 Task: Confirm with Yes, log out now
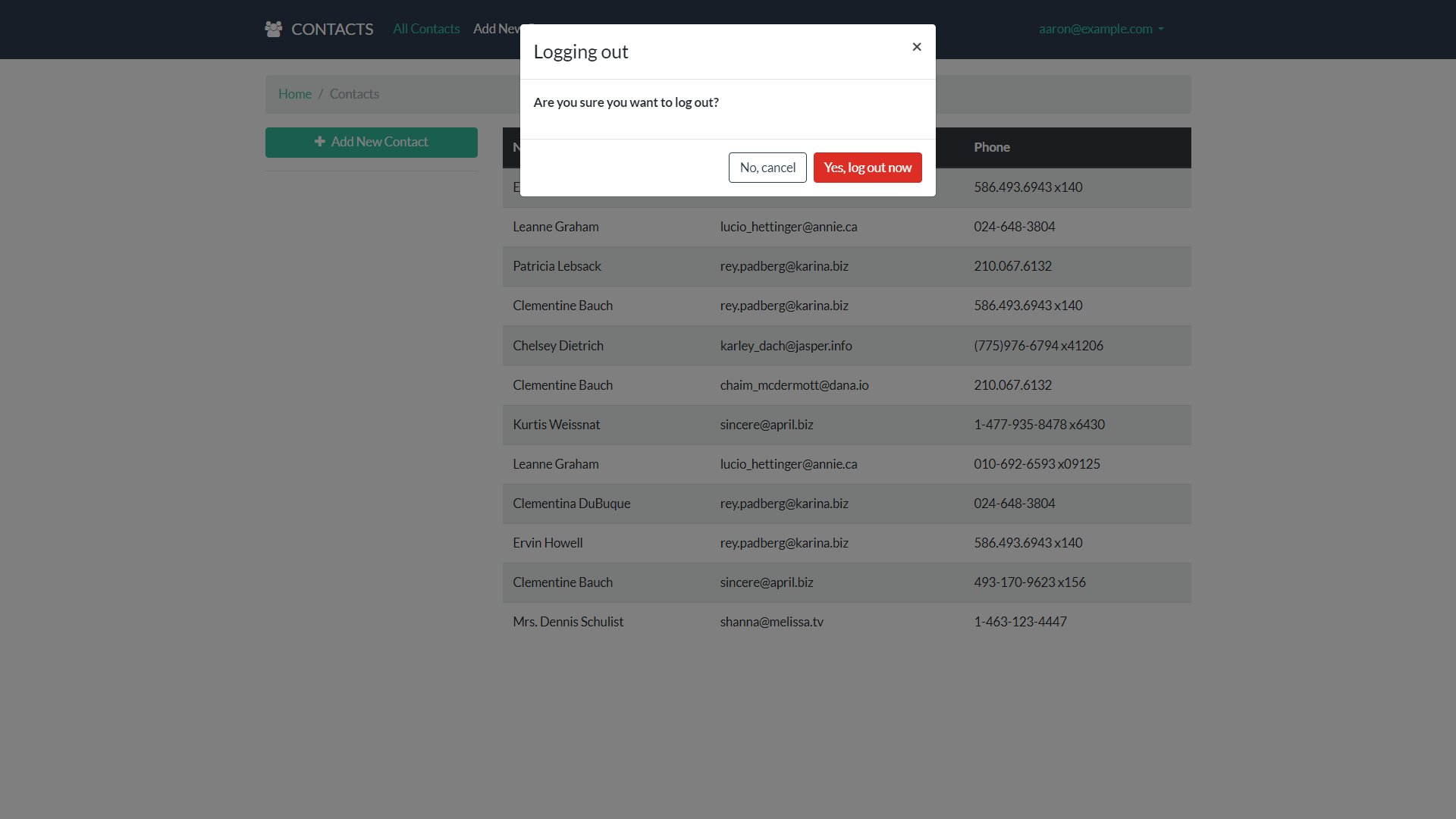[x=868, y=168]
